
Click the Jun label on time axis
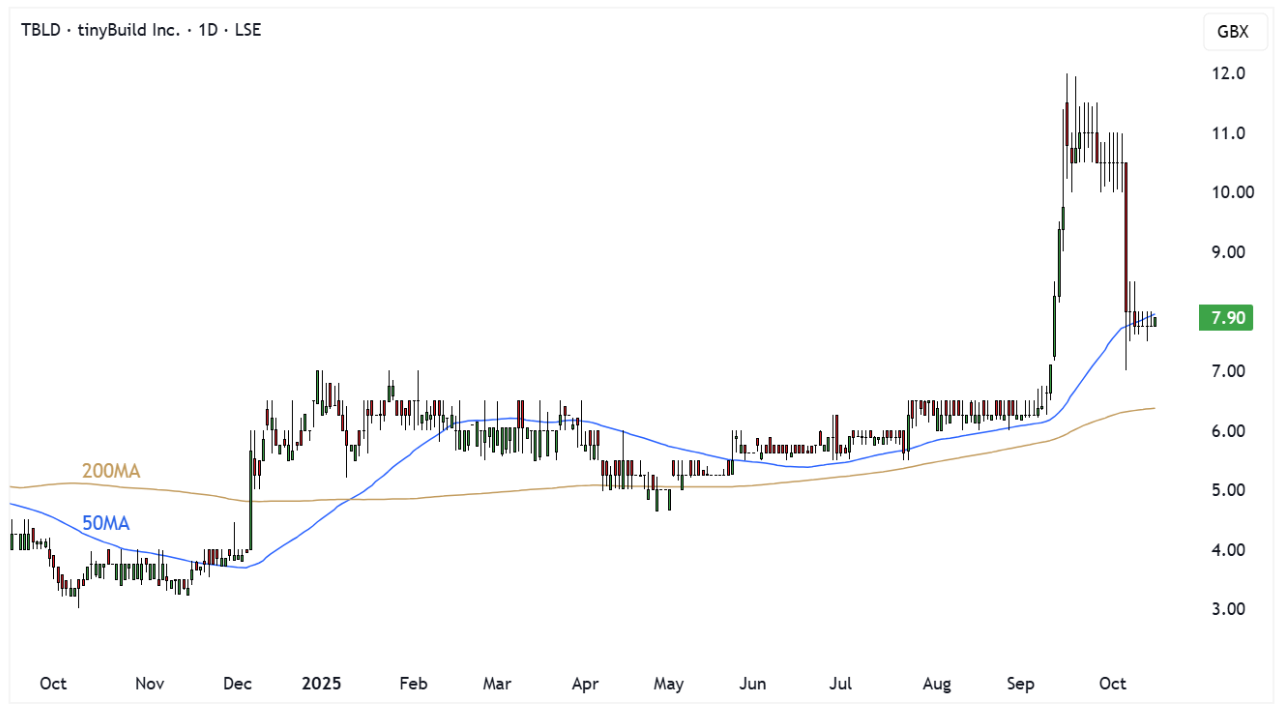[x=752, y=684]
